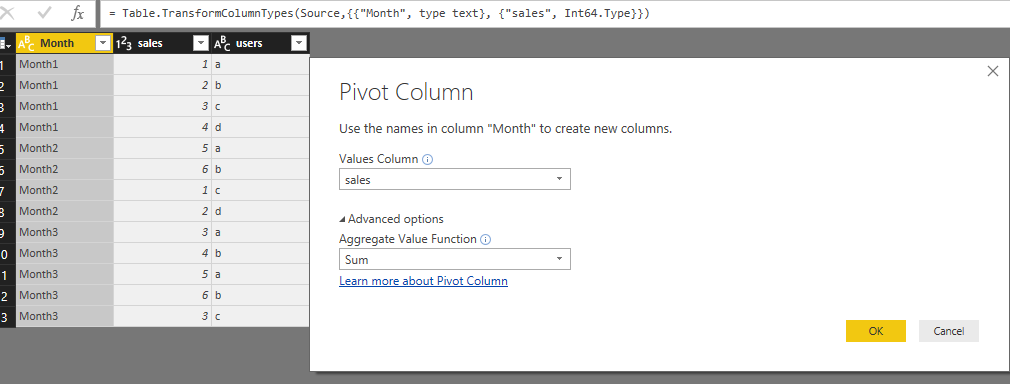Screen dimensions: 1010x384
Task: Select sales value 5 in Month2 user a row
Action: (x=162, y=148)
